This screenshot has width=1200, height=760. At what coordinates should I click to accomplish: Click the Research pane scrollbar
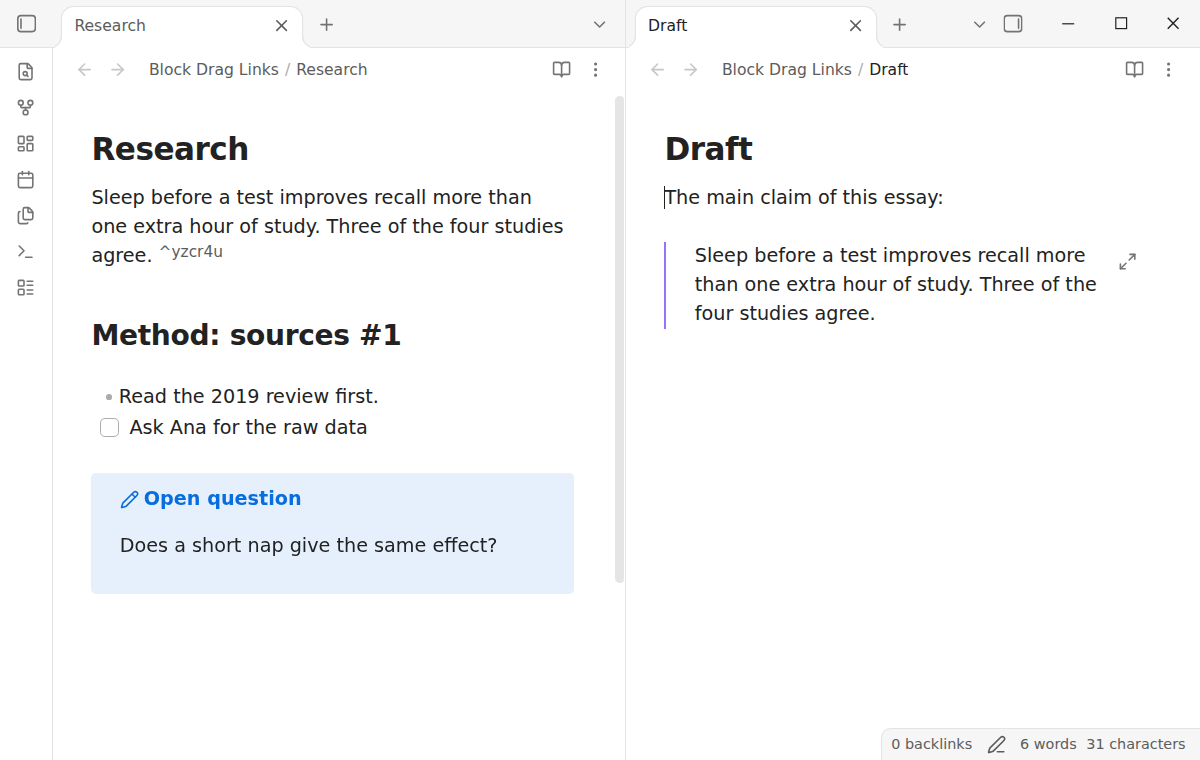click(619, 339)
